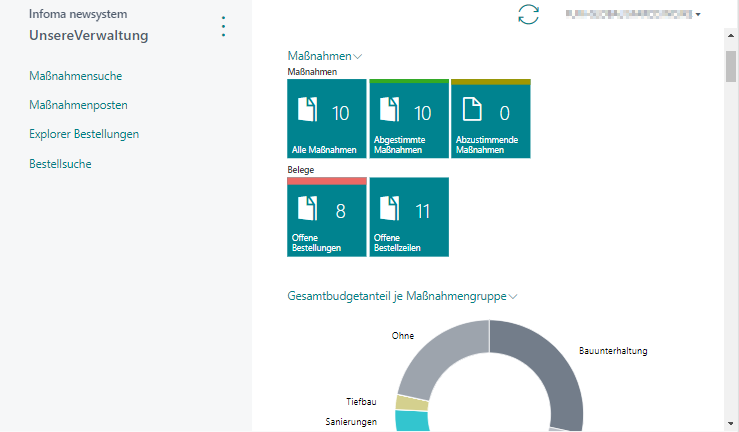The image size is (739, 432).
Task: Open the Alle Maßnahmen tile
Action: tap(327, 119)
